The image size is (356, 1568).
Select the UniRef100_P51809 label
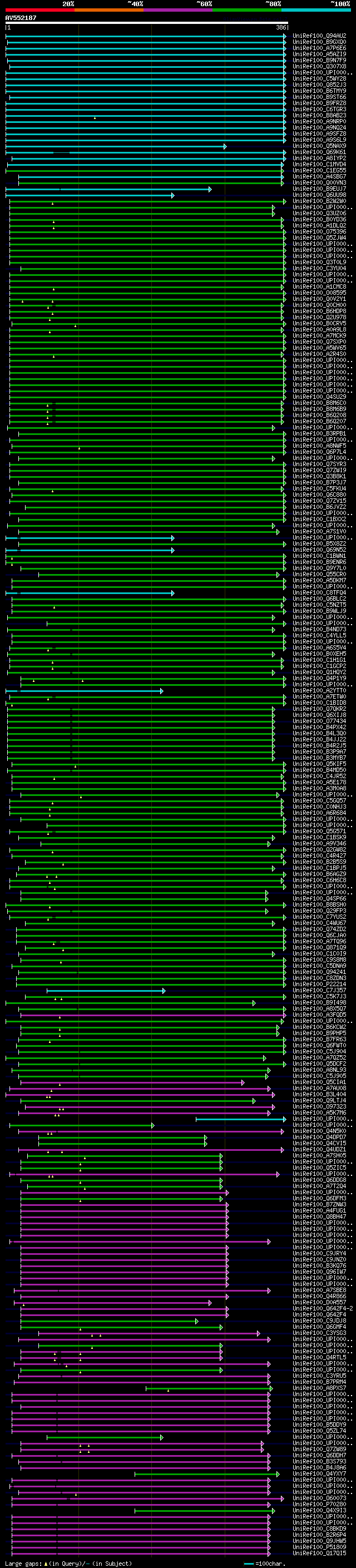319,1547
